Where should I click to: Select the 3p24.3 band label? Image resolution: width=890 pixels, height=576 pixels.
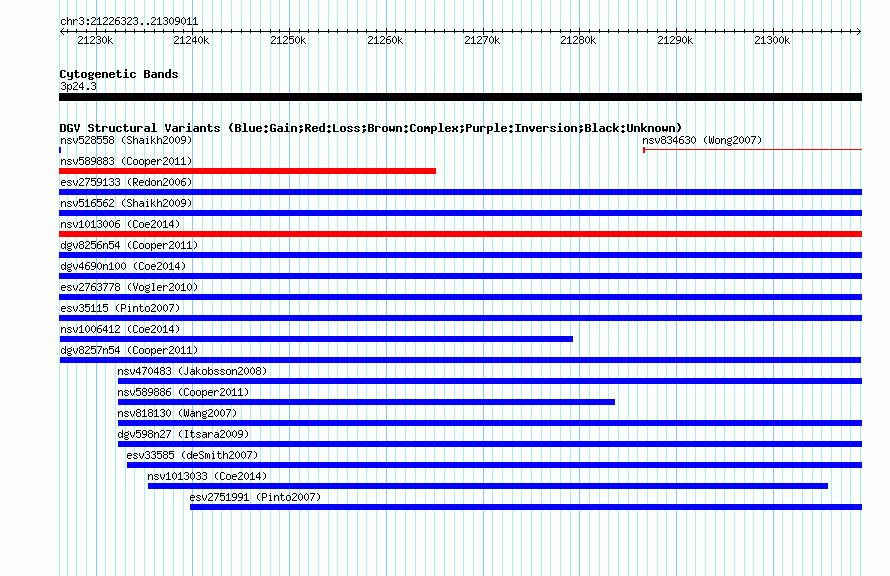coord(78,87)
